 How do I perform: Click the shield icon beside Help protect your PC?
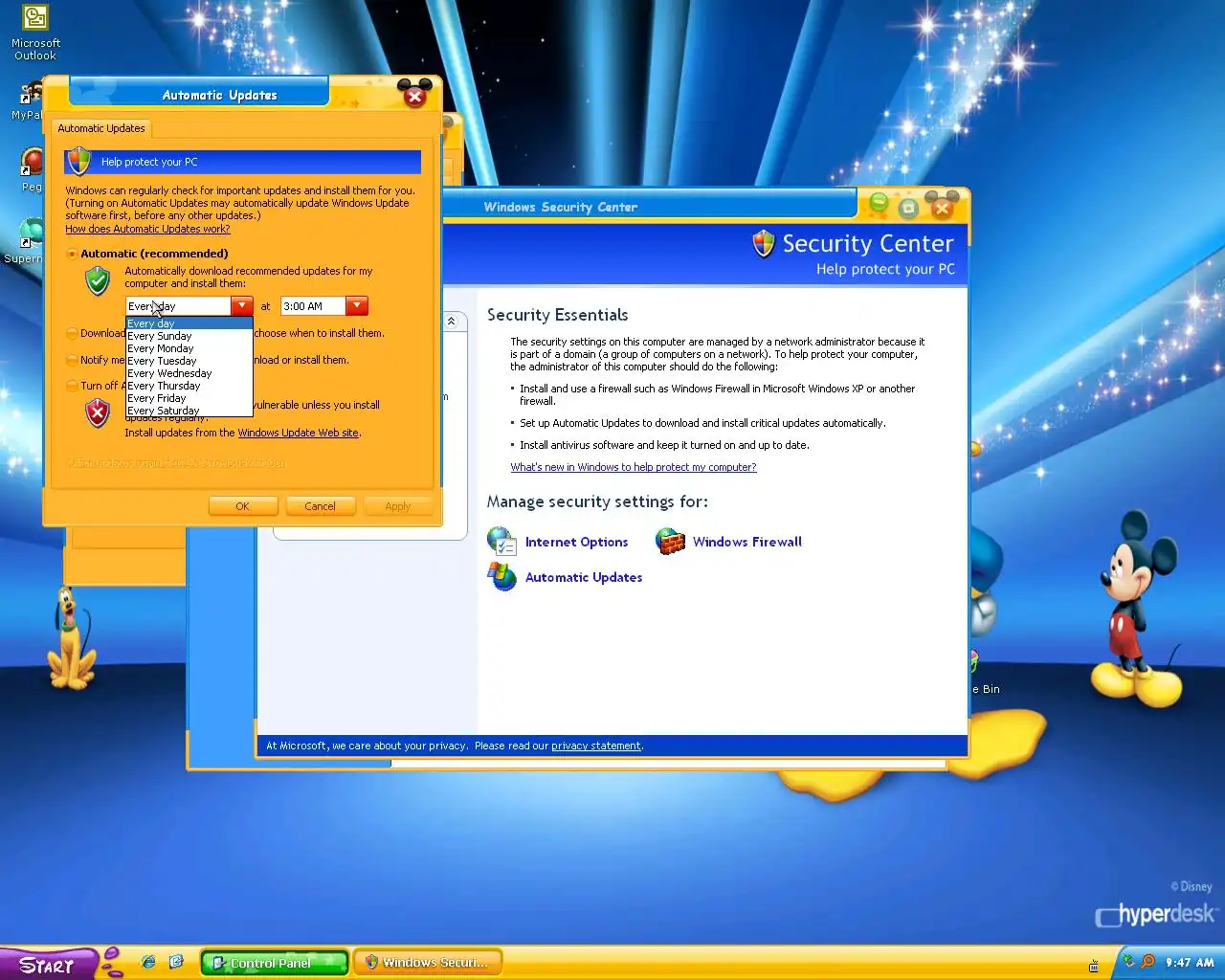click(x=79, y=161)
